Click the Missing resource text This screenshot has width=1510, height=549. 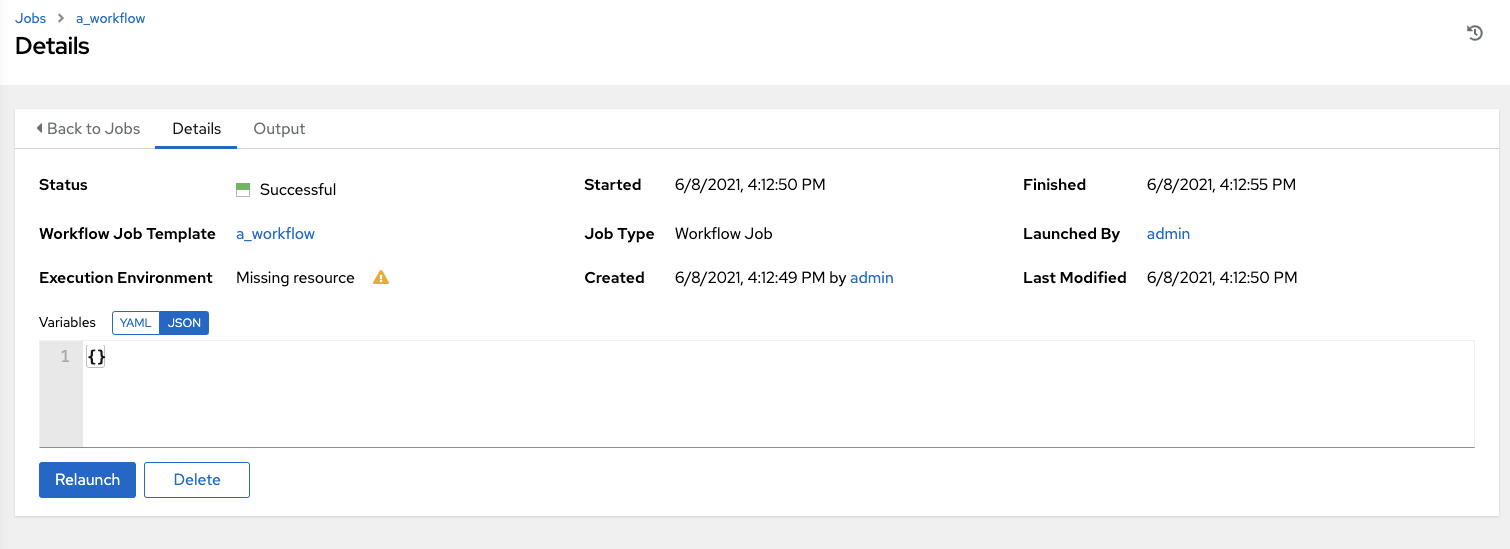[295, 278]
